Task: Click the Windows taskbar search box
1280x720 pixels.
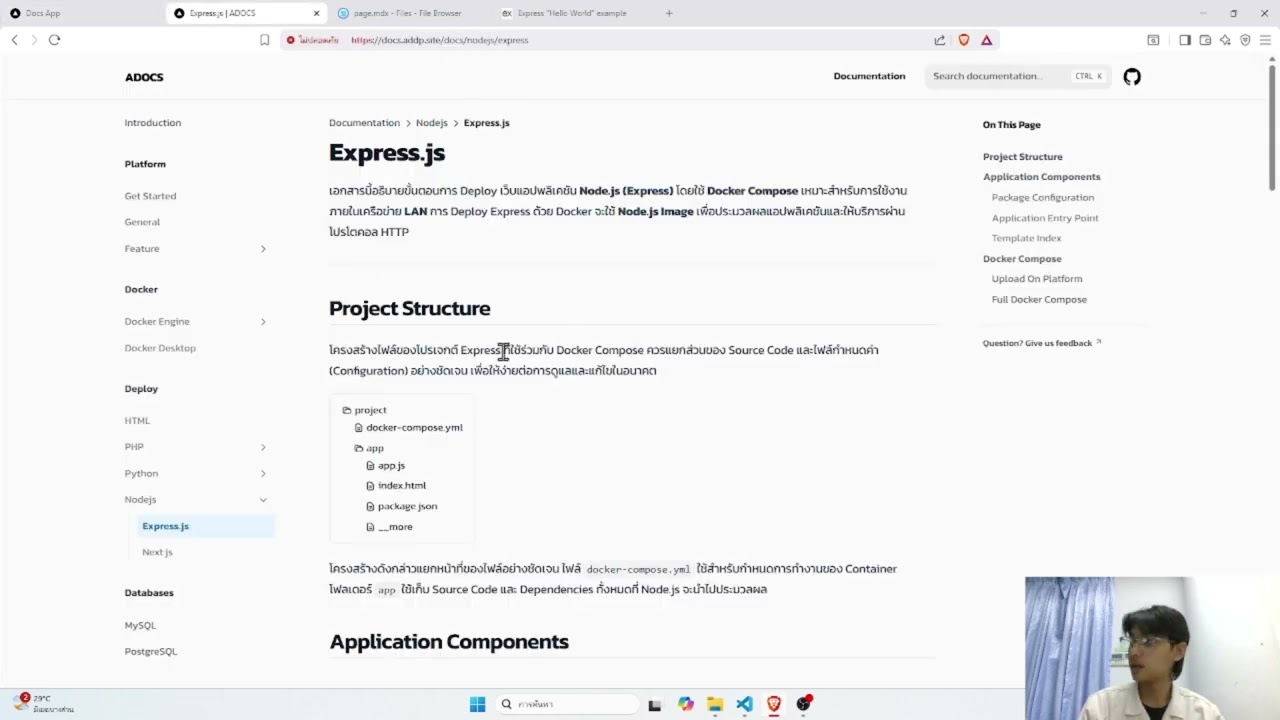Action: point(567,704)
